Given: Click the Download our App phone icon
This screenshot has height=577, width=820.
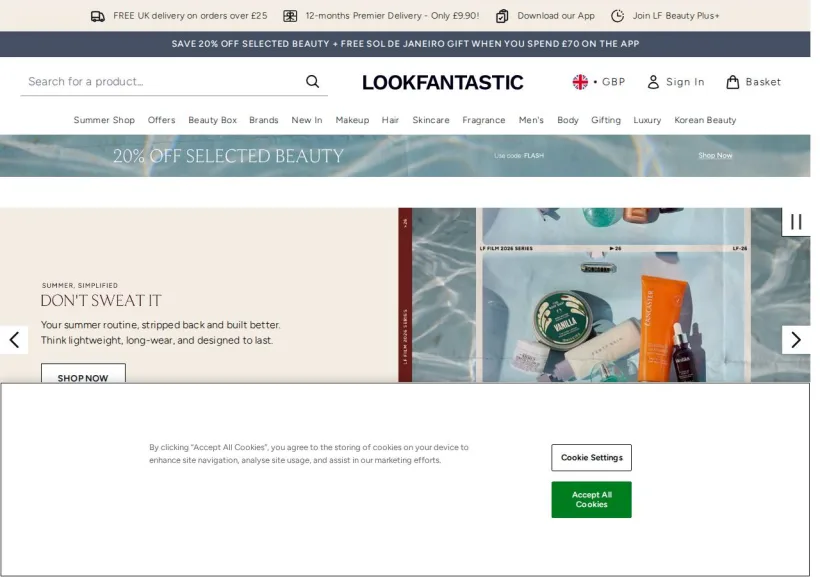Looking at the screenshot, I should [x=502, y=16].
